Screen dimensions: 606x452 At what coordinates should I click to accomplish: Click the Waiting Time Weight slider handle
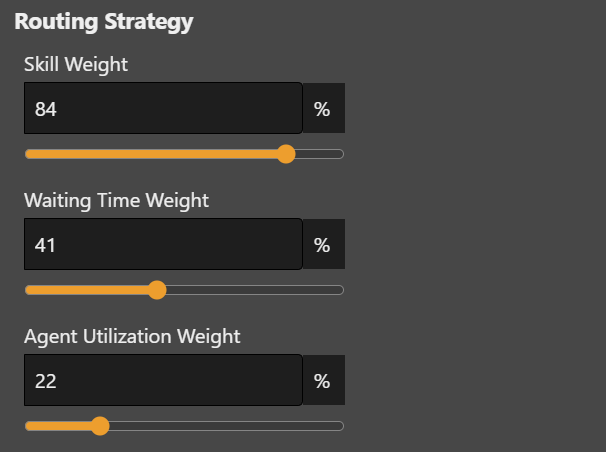click(156, 290)
